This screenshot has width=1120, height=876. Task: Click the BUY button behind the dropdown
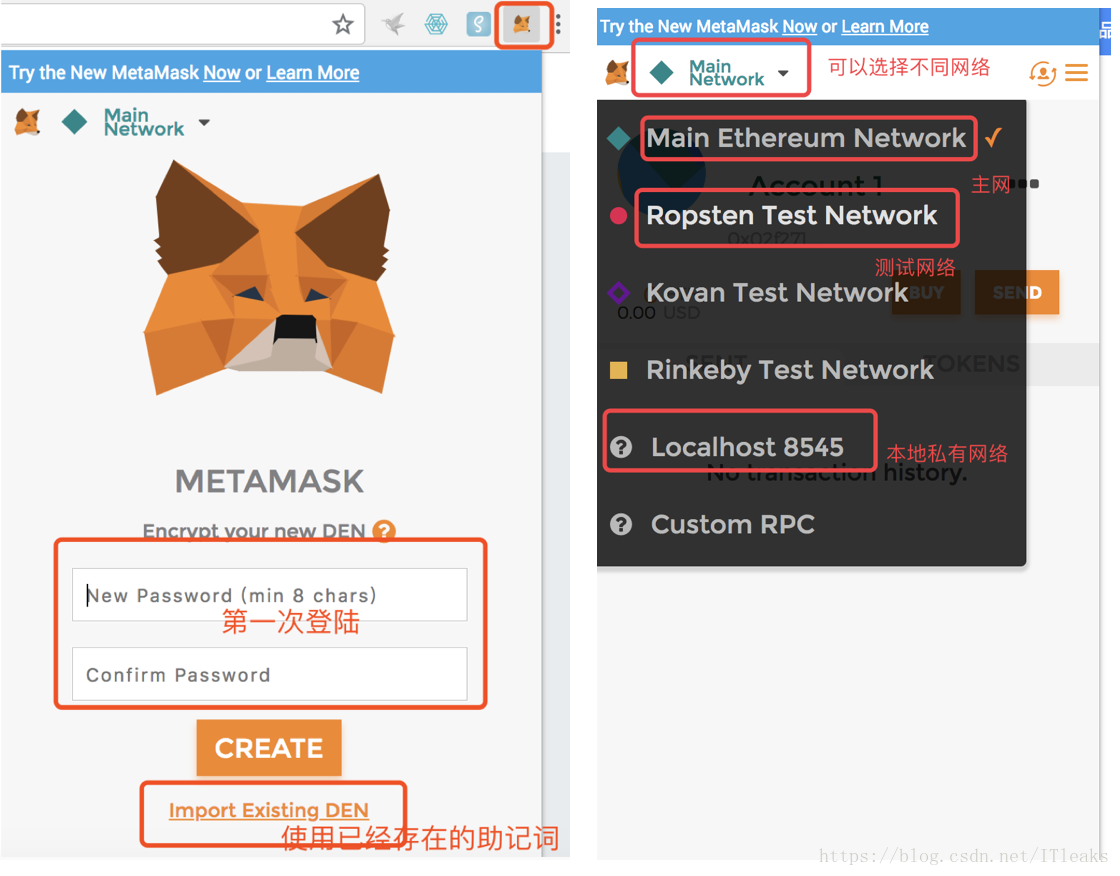[x=926, y=292]
